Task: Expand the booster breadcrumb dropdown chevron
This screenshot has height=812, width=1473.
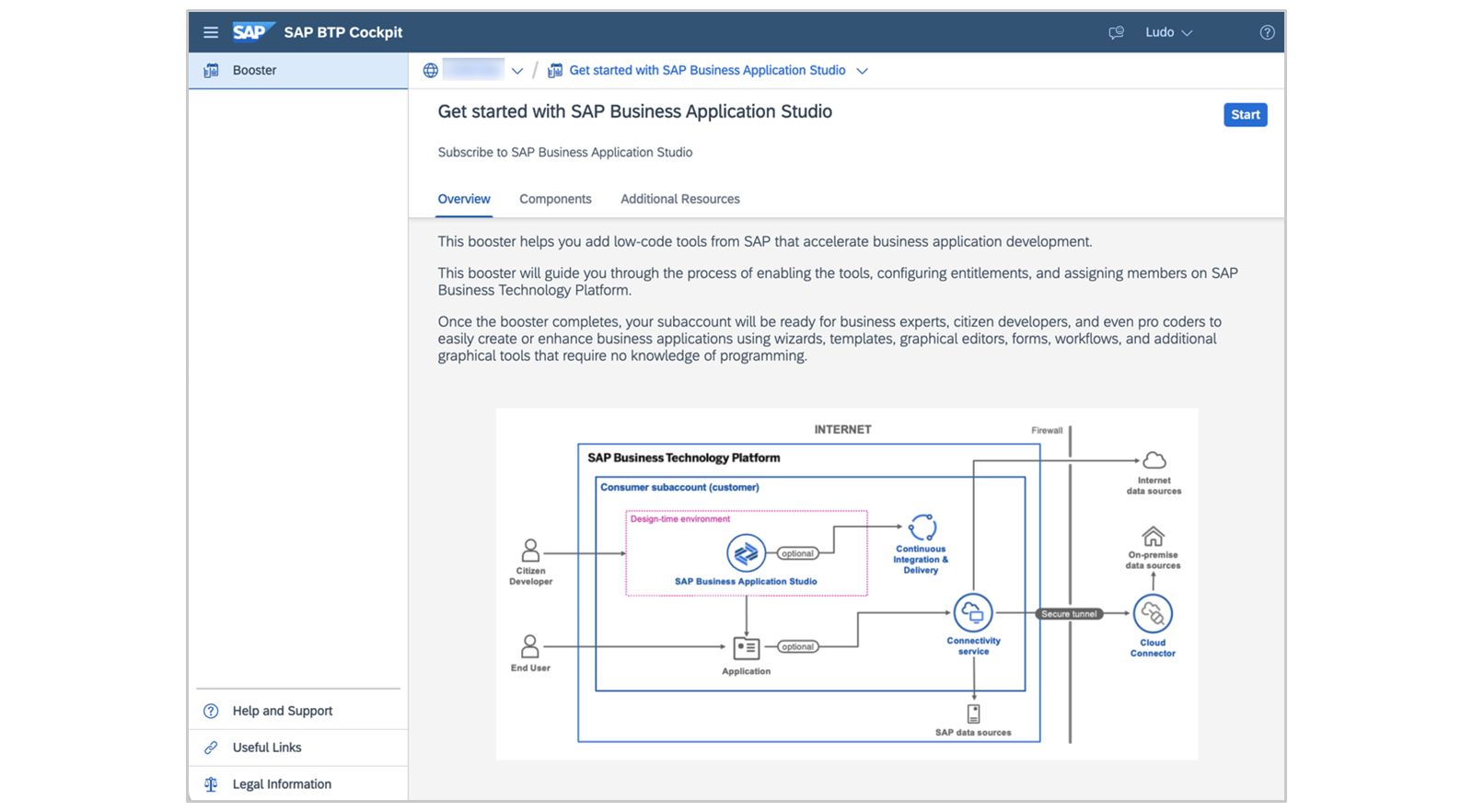Action: pyautogui.click(x=862, y=71)
